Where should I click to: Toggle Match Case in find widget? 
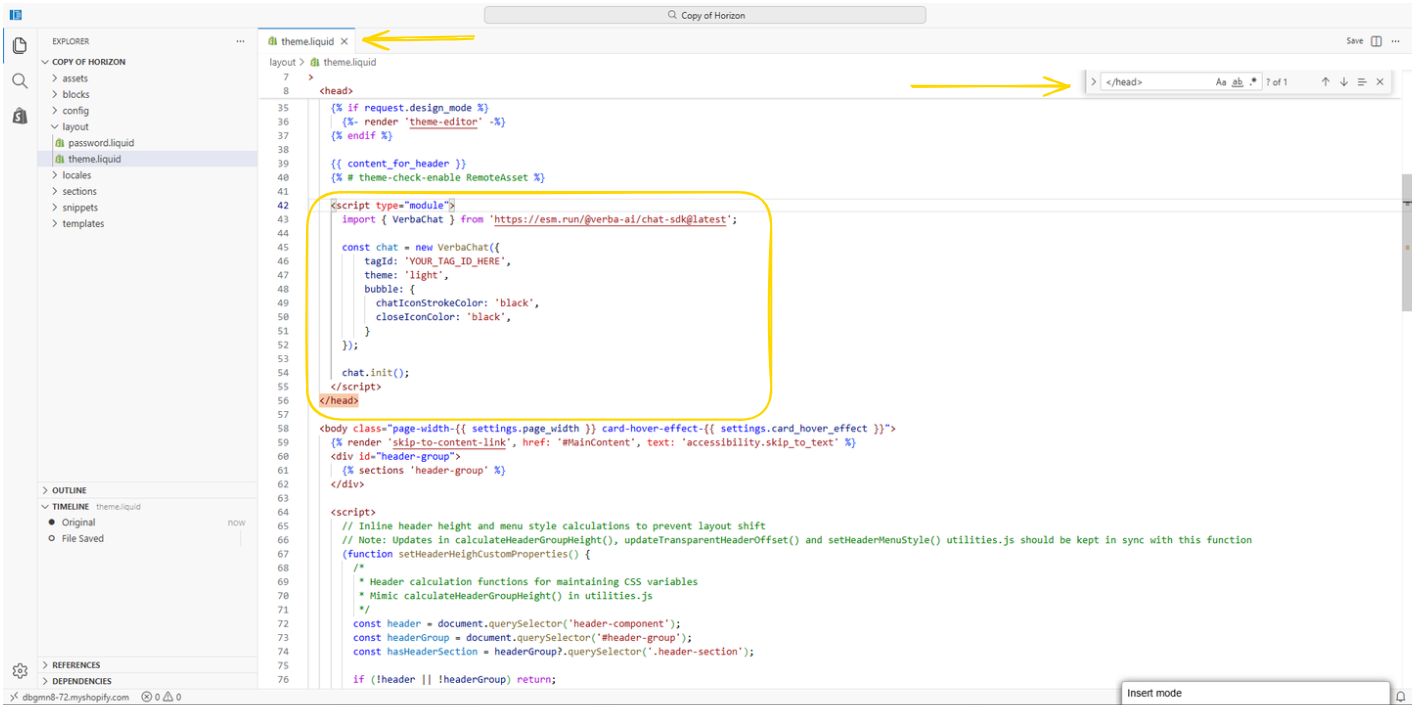tap(1221, 82)
